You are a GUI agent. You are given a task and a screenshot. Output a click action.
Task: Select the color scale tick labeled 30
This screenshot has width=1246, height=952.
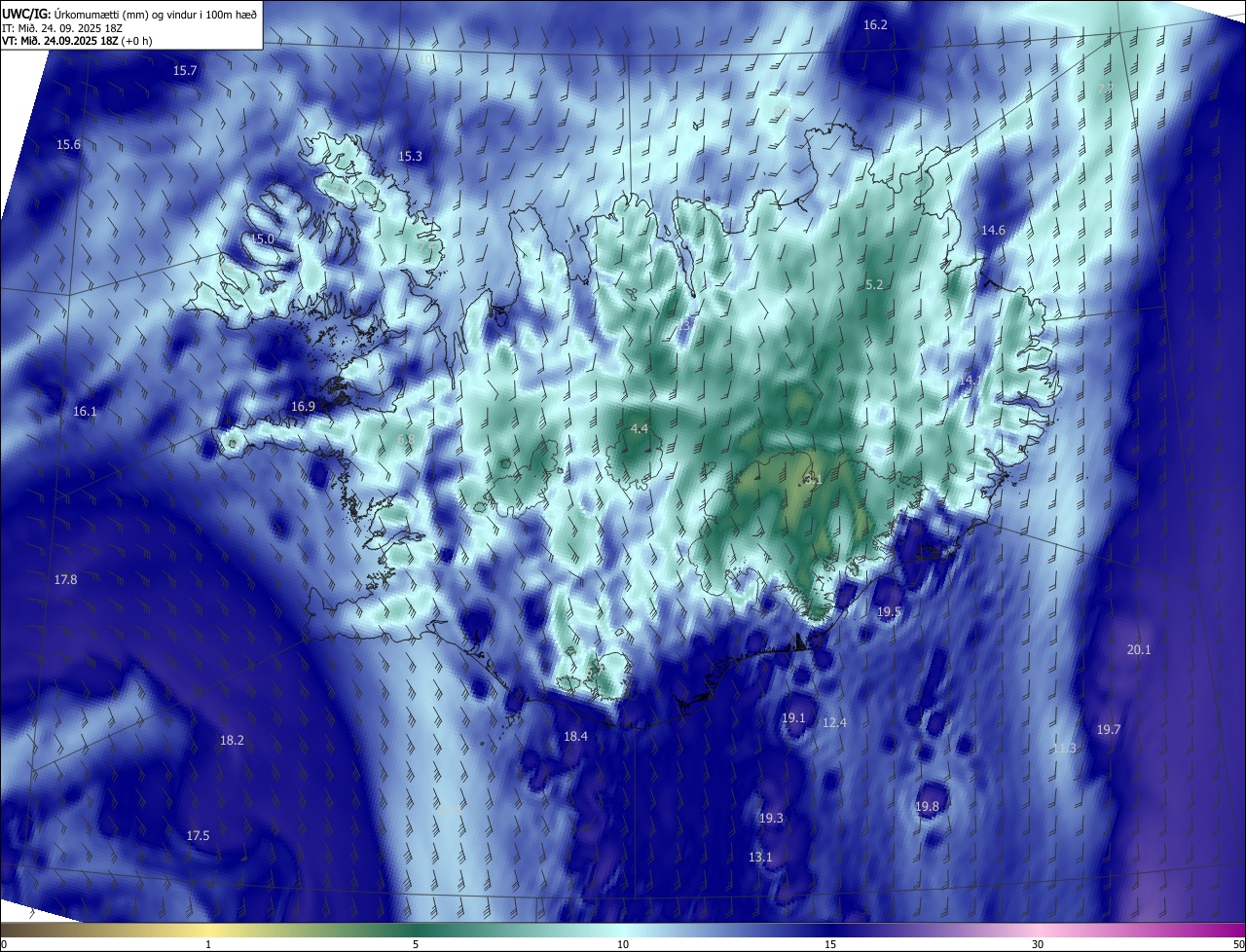[1038, 944]
